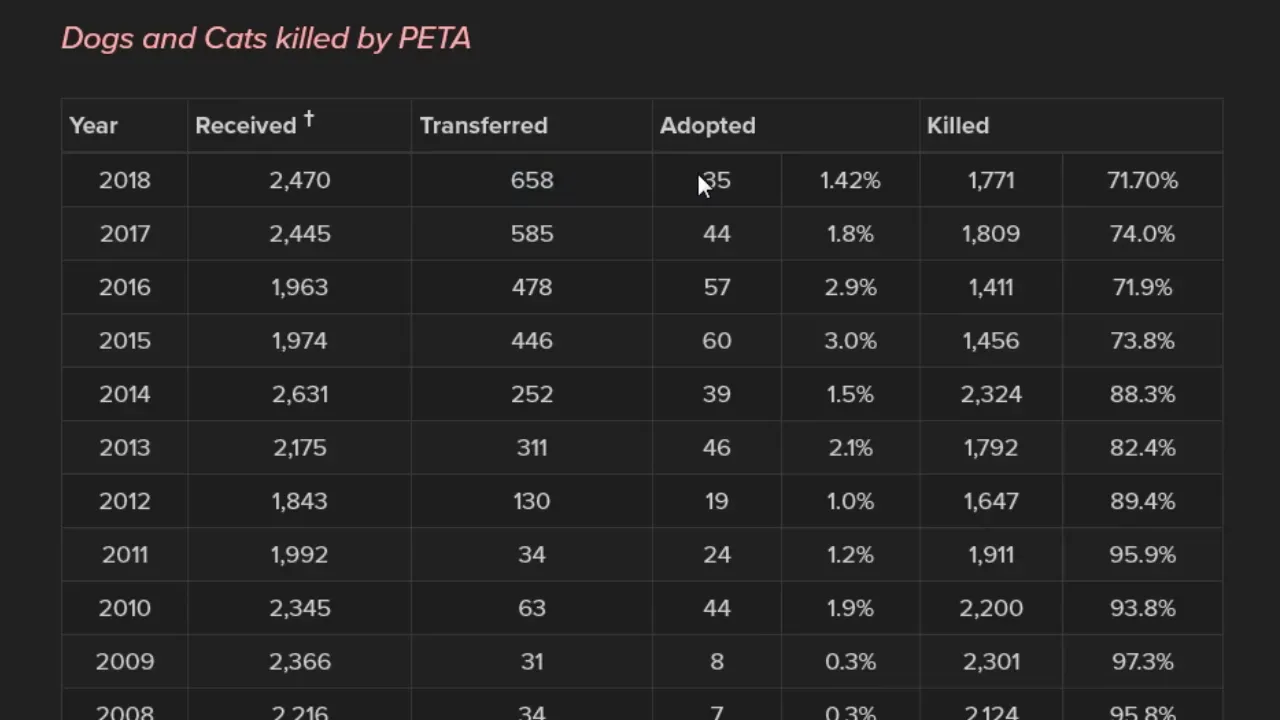Viewport: 1280px width, 720px height.
Task: Click the 60 adopted cell for 2015
Action: click(716, 341)
